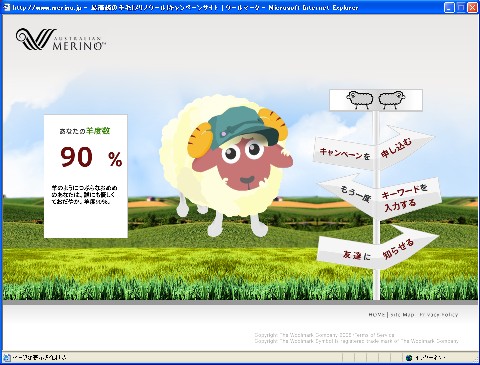Click the left sheep icon on signboard
This screenshot has height=365, width=480.
(x=359, y=100)
